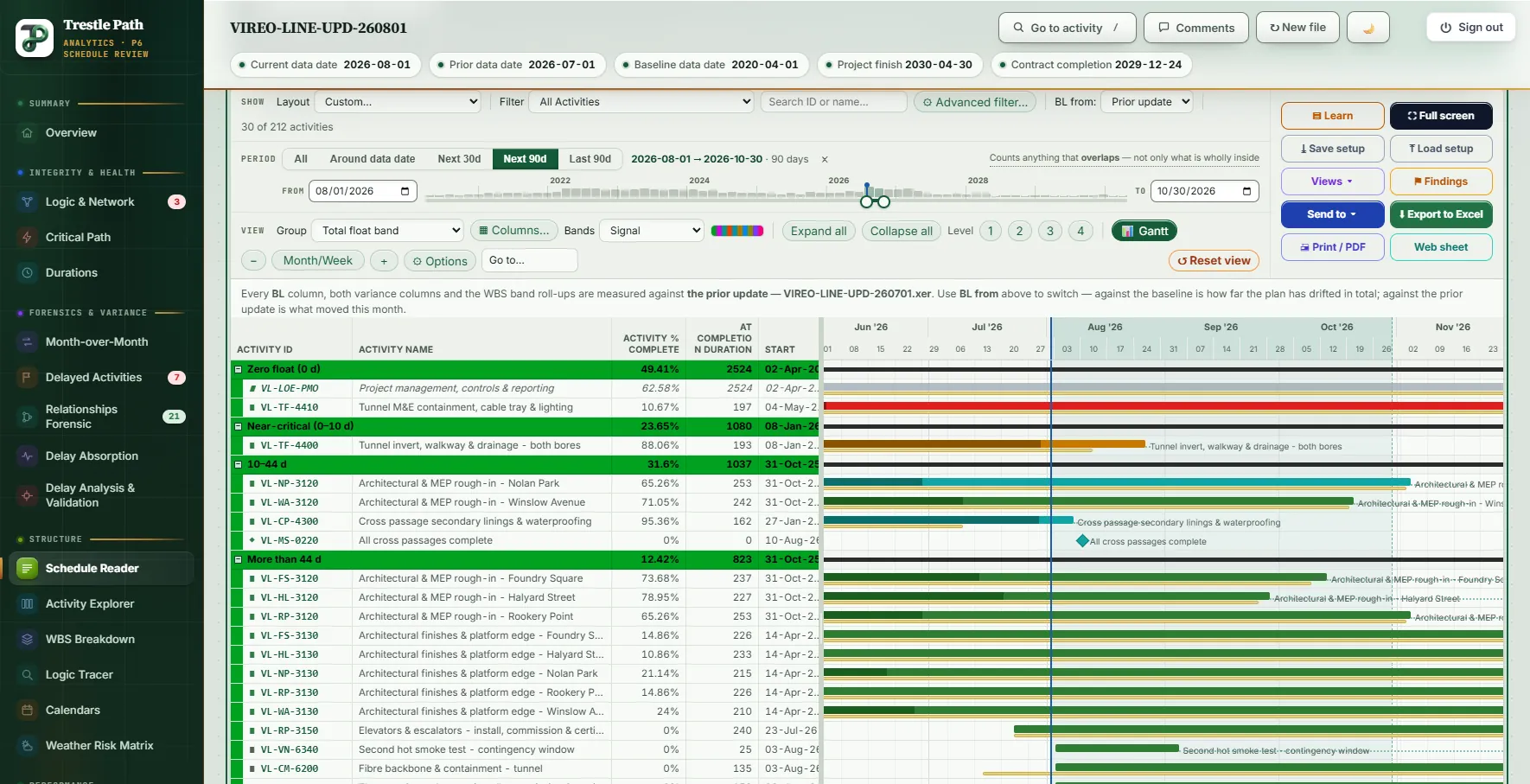1530x784 pixels.
Task: Open the Views dropdown menu
Action: click(x=1332, y=182)
